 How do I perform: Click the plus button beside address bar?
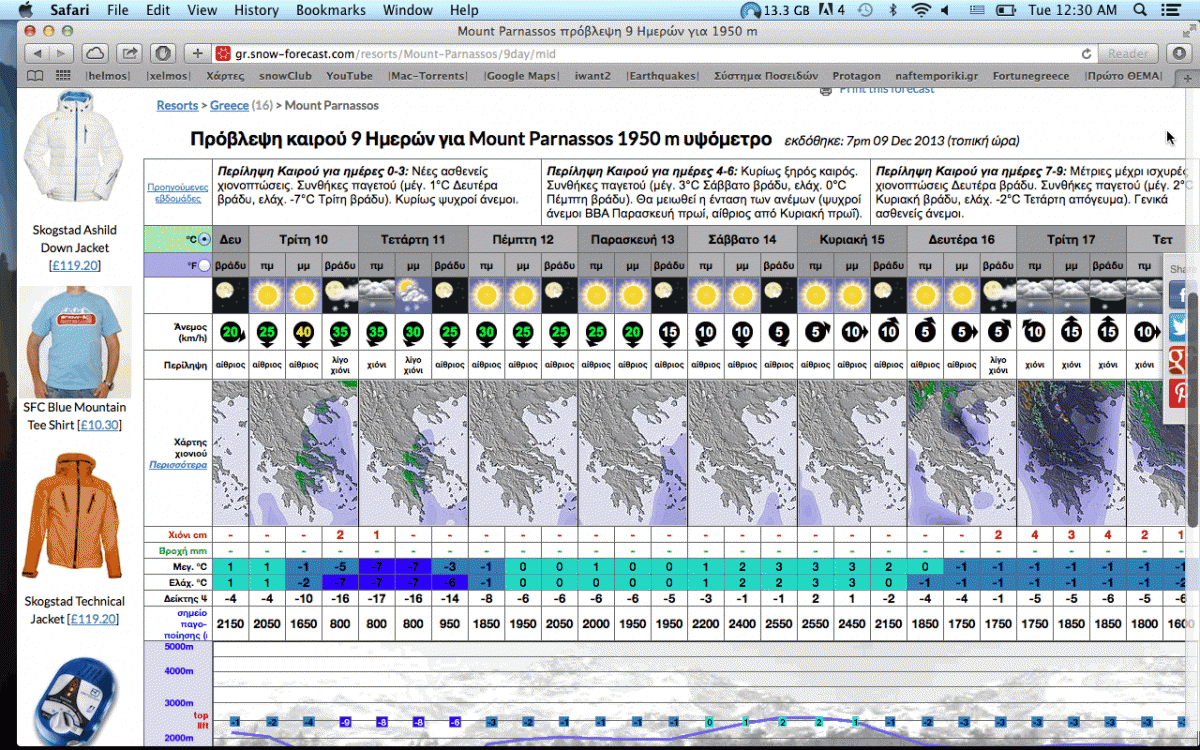coord(198,53)
